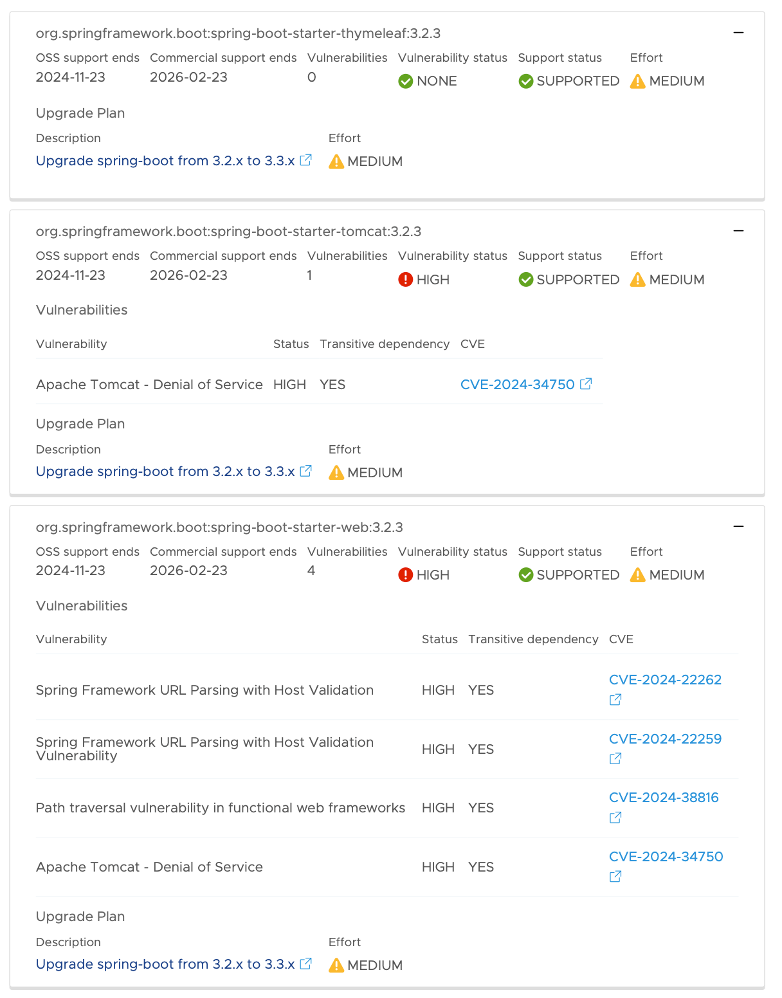
Task: Click green NONE vulnerability status icon
Action: [405, 81]
